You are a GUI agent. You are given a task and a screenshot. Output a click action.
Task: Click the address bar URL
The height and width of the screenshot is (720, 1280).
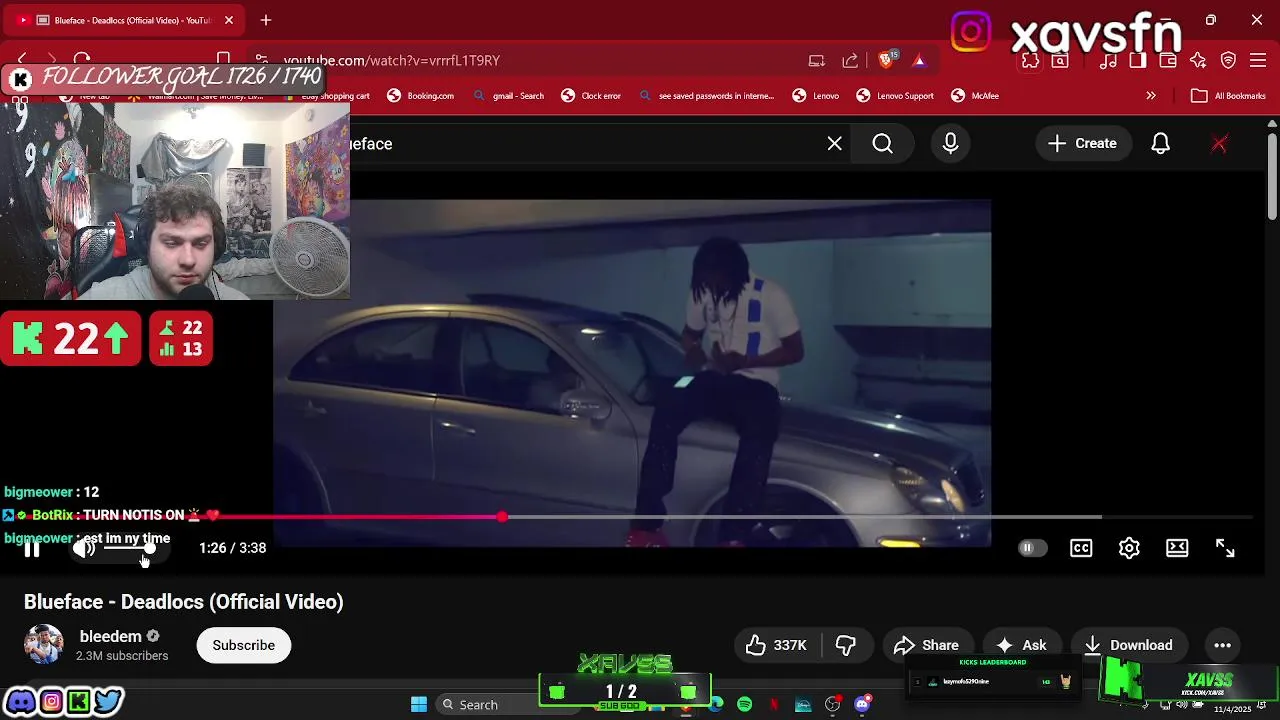[392, 61]
